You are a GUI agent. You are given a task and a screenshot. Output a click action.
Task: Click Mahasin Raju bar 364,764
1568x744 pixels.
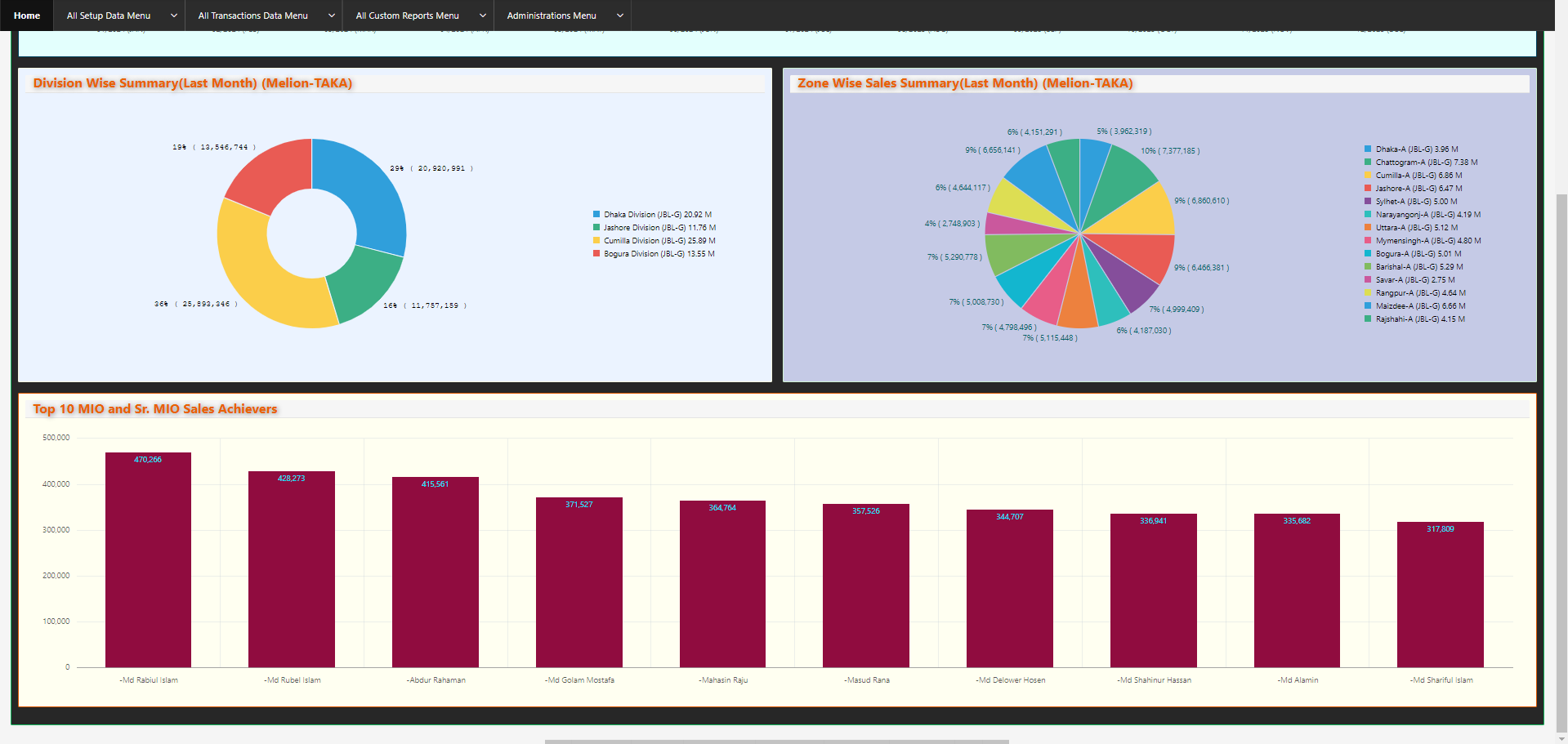tap(722, 584)
